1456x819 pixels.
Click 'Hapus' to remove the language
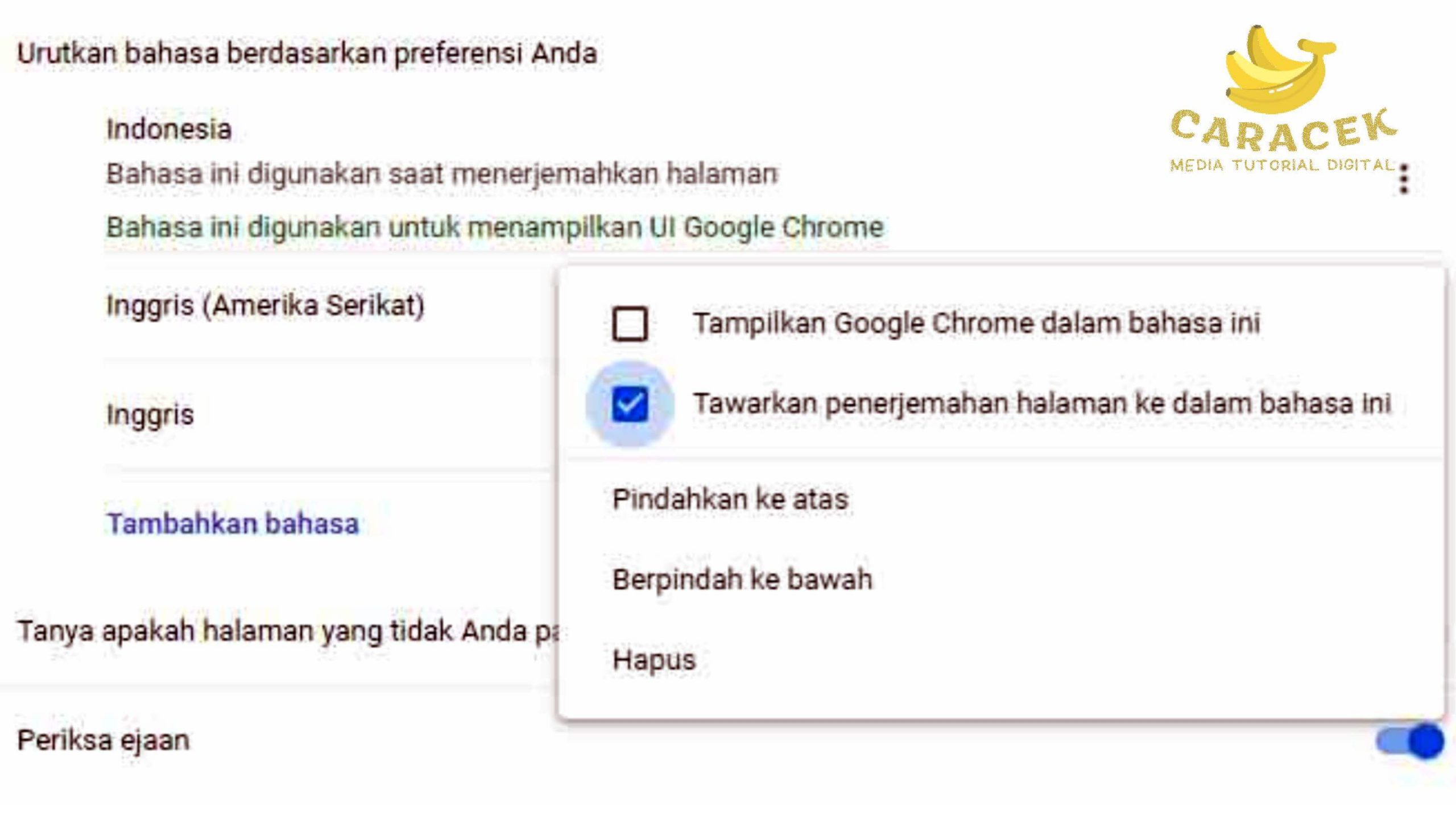click(x=654, y=660)
